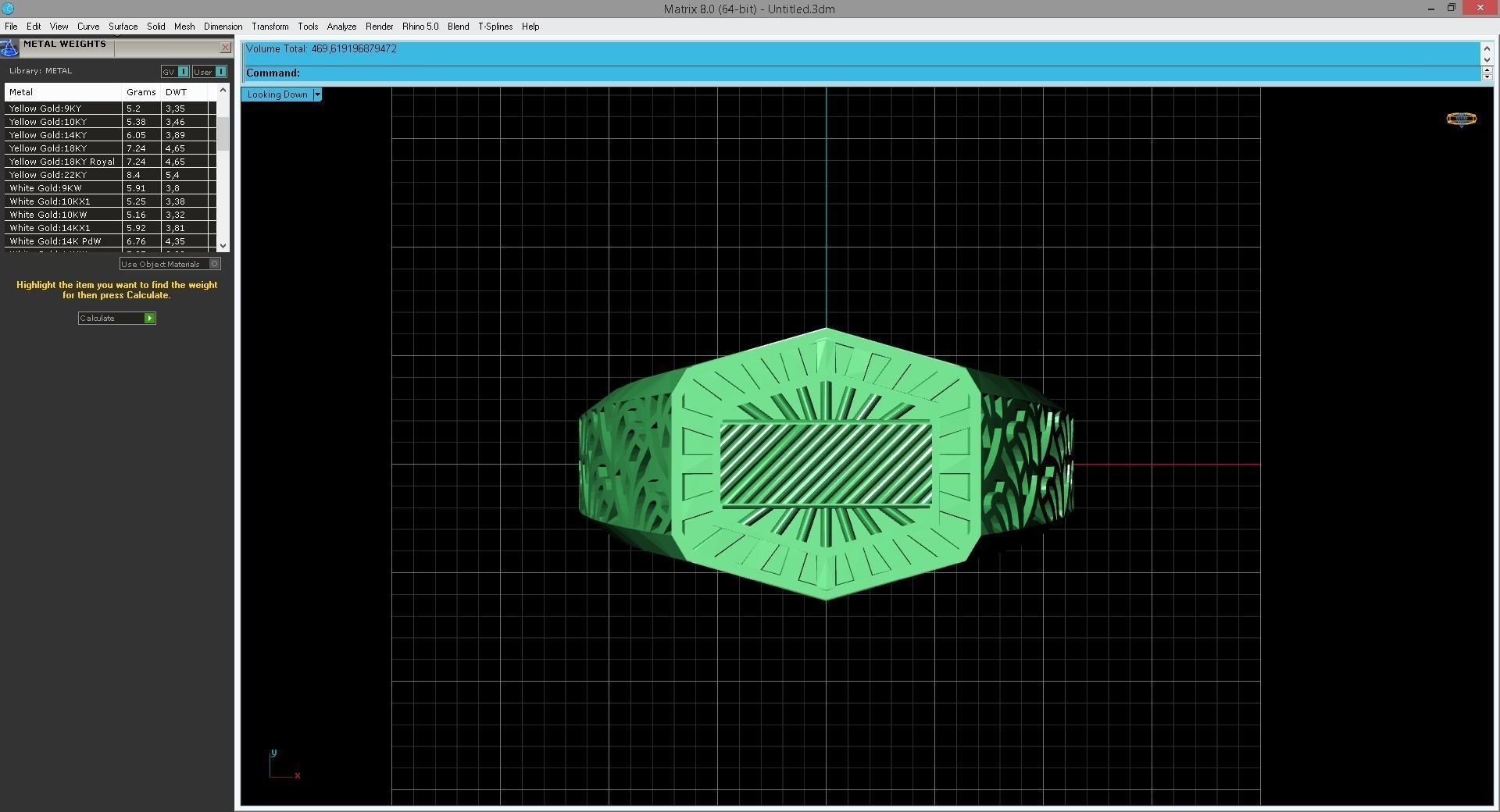Viewport: 1500px width, 812px height.
Task: Select the White Gold:10KW row
Action: tap(110, 215)
